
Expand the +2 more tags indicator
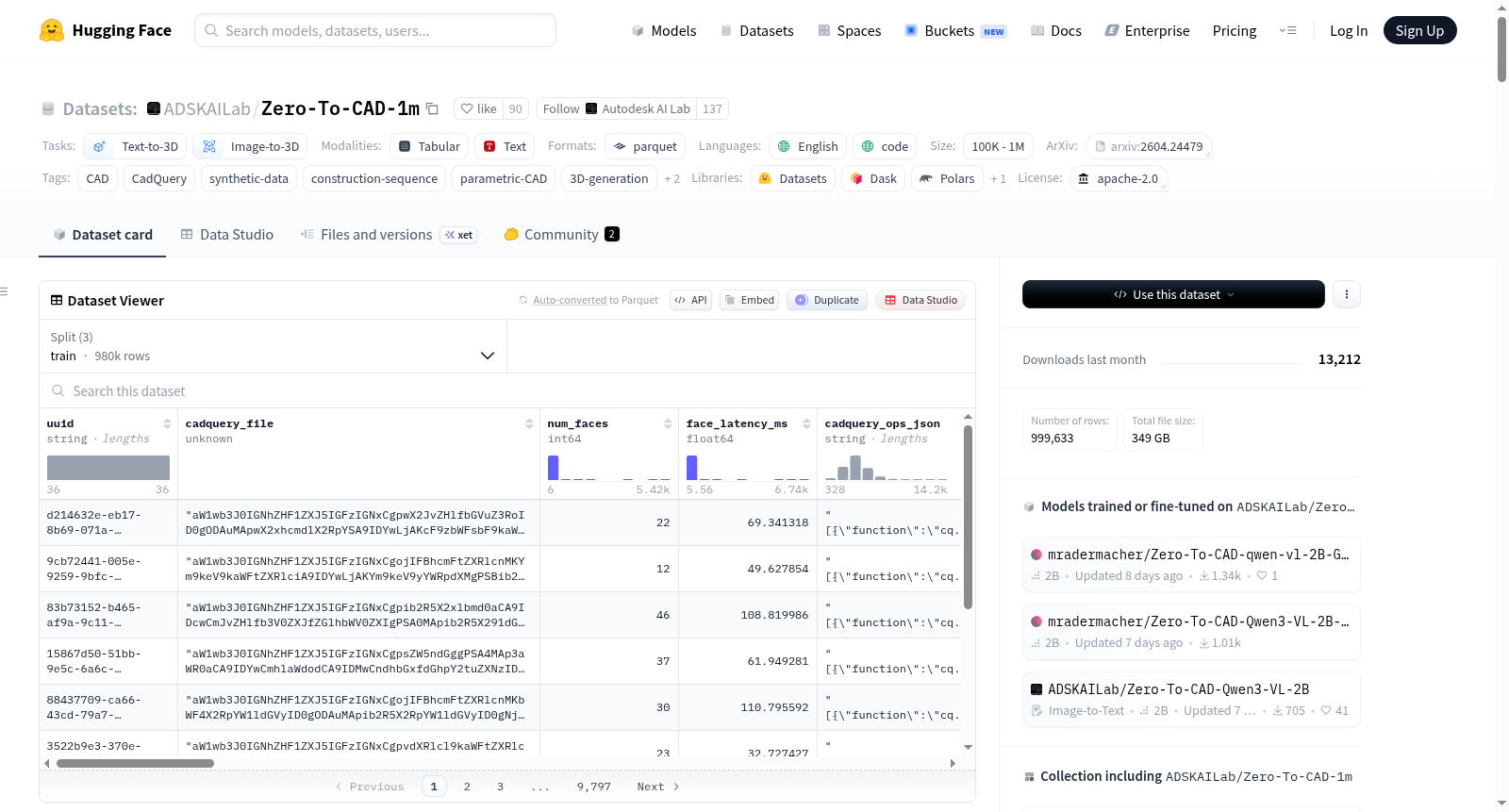click(672, 178)
